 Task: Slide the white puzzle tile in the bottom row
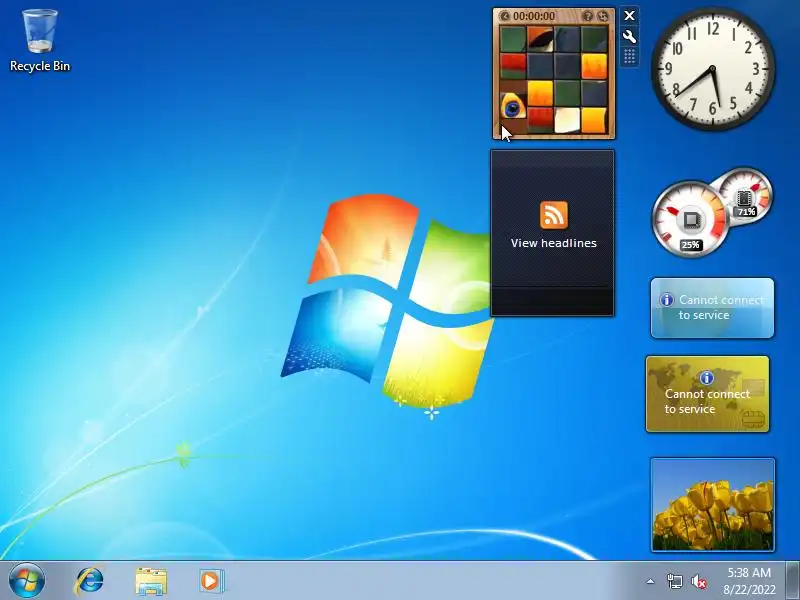pyautogui.click(x=567, y=120)
